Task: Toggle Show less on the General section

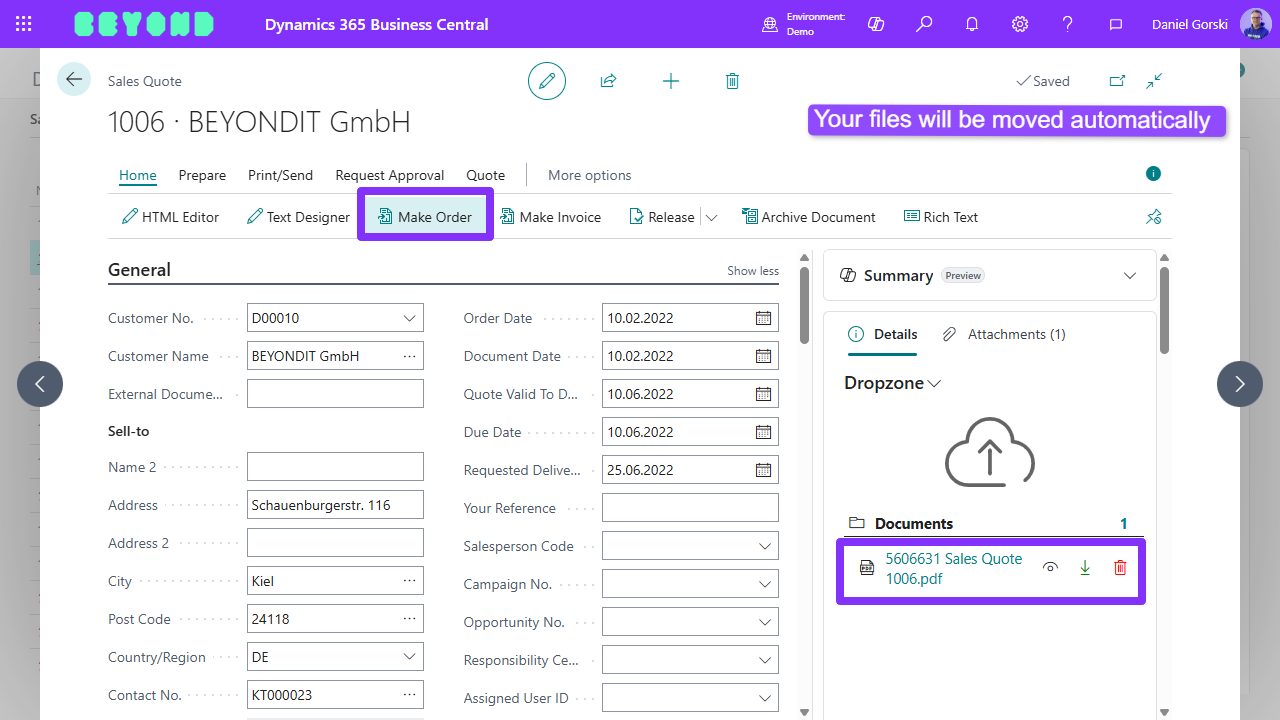Action: pyautogui.click(x=752, y=270)
